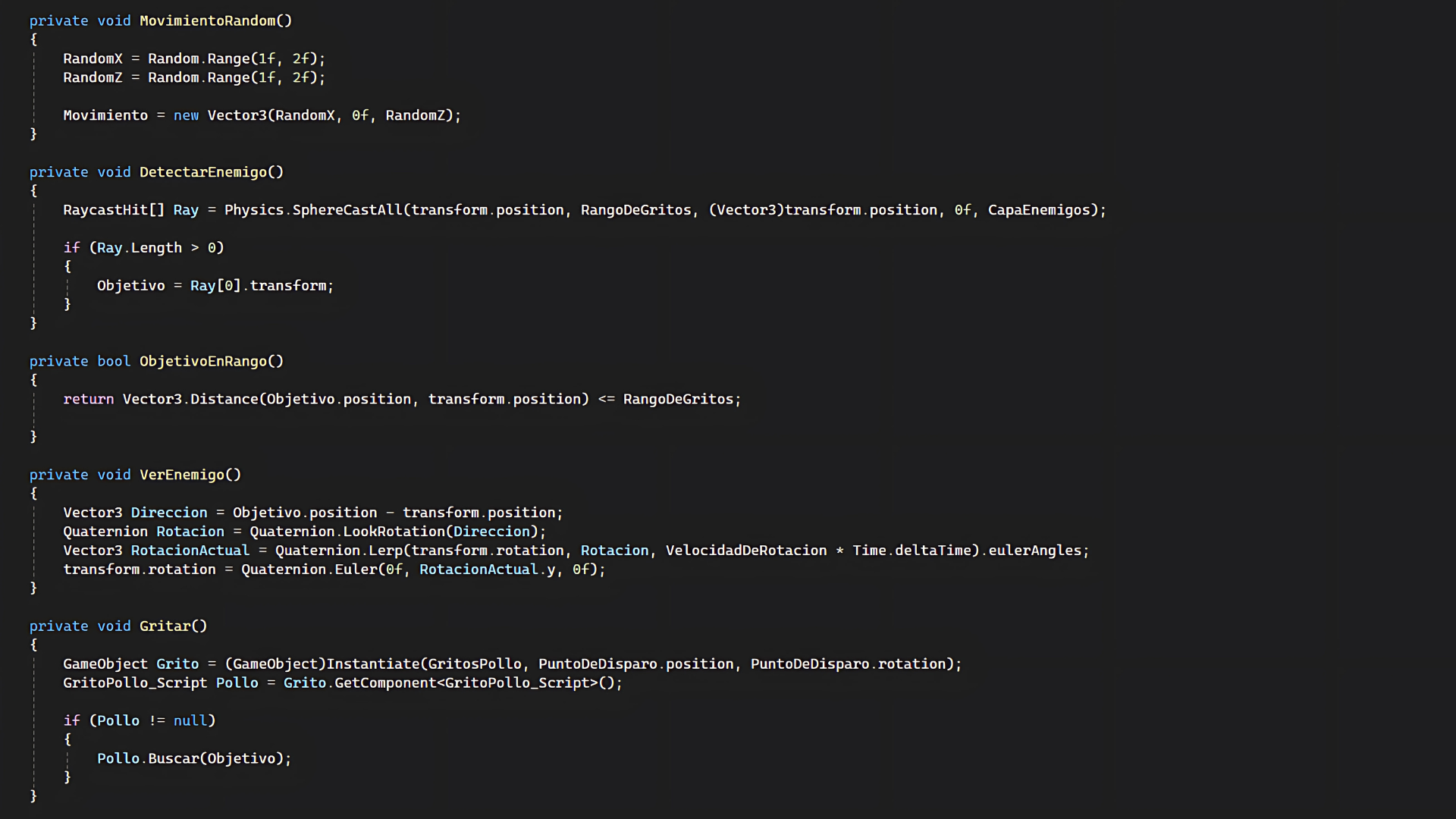Click VelocidadDeRotacion in the Lerp call

pyautogui.click(x=745, y=551)
